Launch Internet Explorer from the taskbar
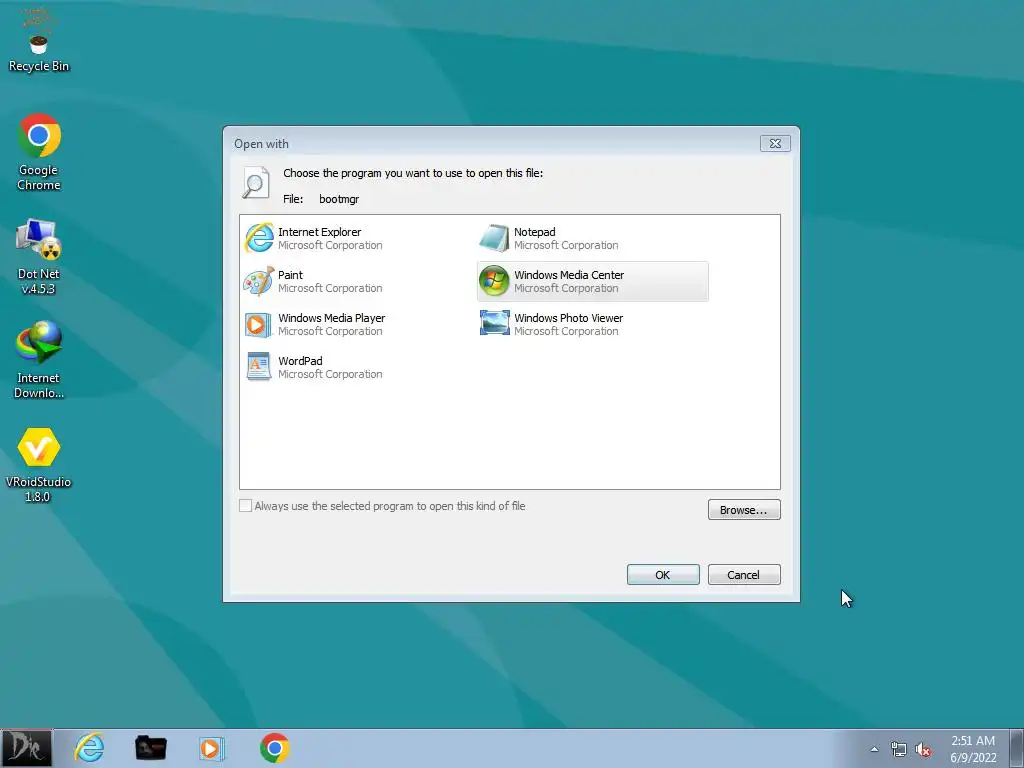 (x=89, y=748)
